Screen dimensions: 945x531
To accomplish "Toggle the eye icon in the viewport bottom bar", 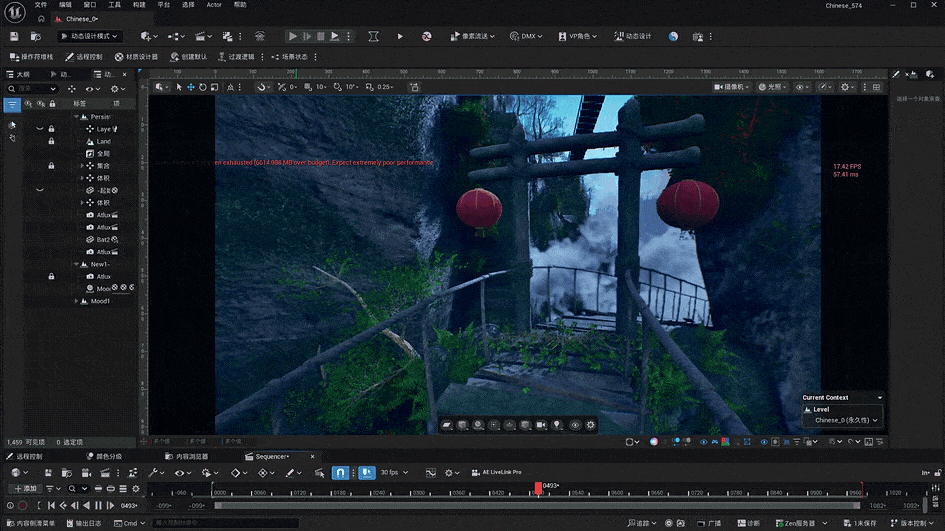I will click(575, 425).
